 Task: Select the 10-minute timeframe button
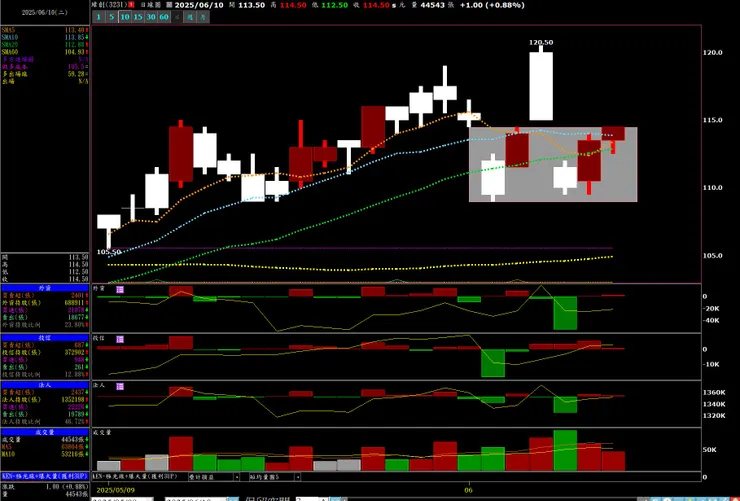click(125, 17)
